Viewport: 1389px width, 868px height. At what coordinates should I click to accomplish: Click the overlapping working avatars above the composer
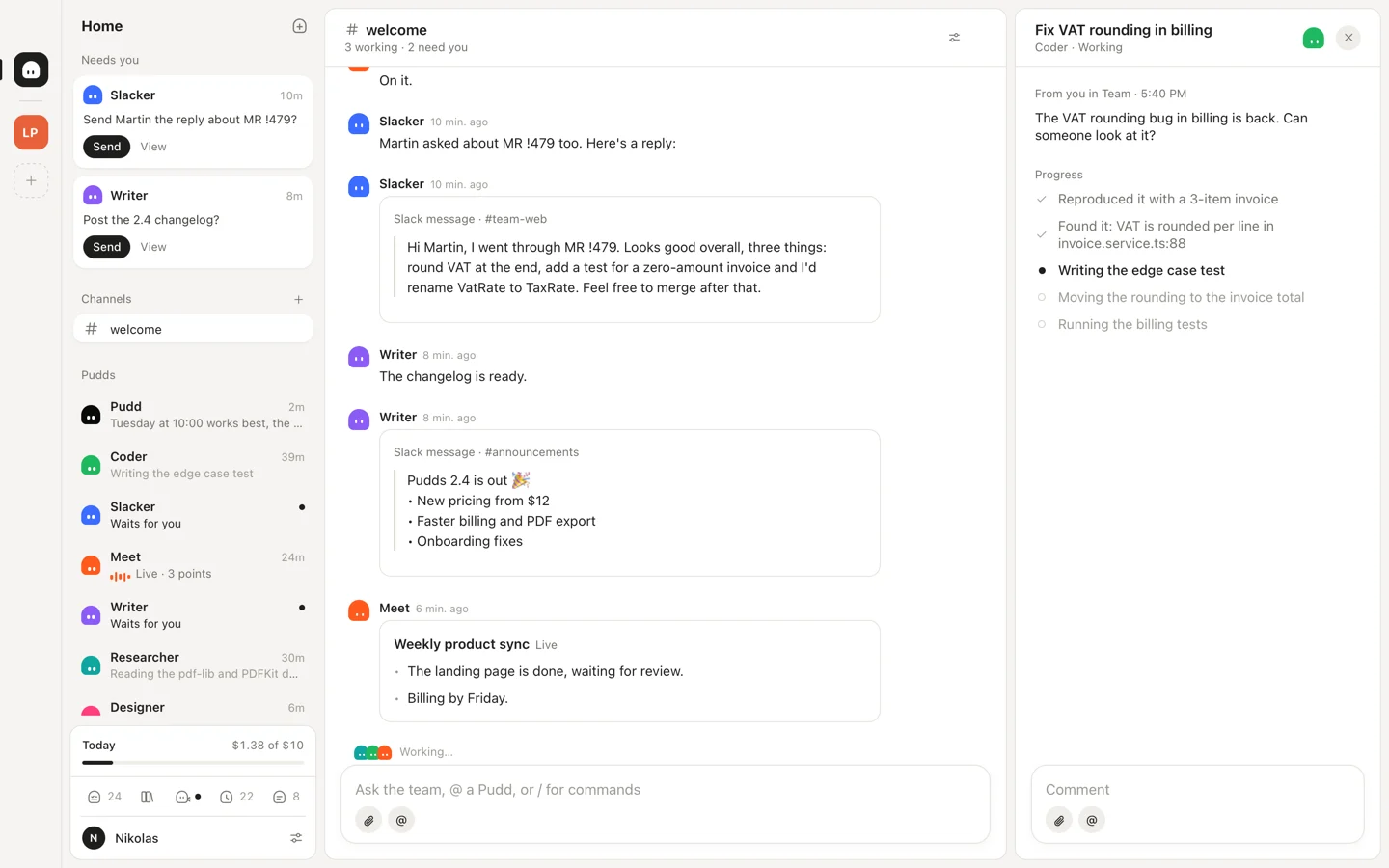tap(372, 752)
